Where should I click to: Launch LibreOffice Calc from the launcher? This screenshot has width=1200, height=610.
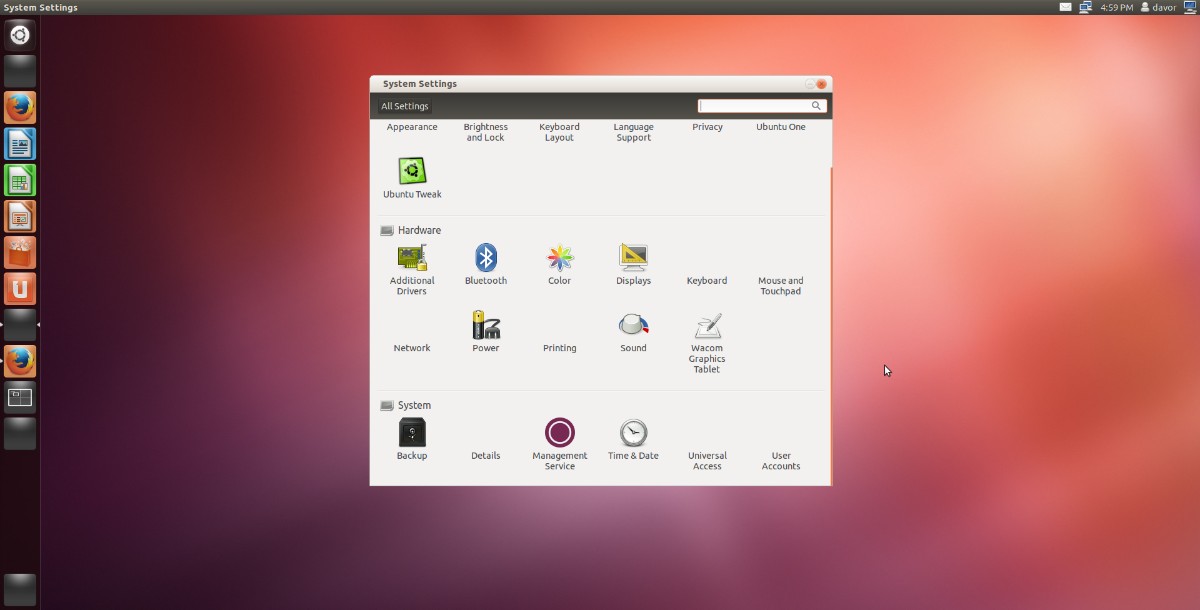[x=20, y=180]
